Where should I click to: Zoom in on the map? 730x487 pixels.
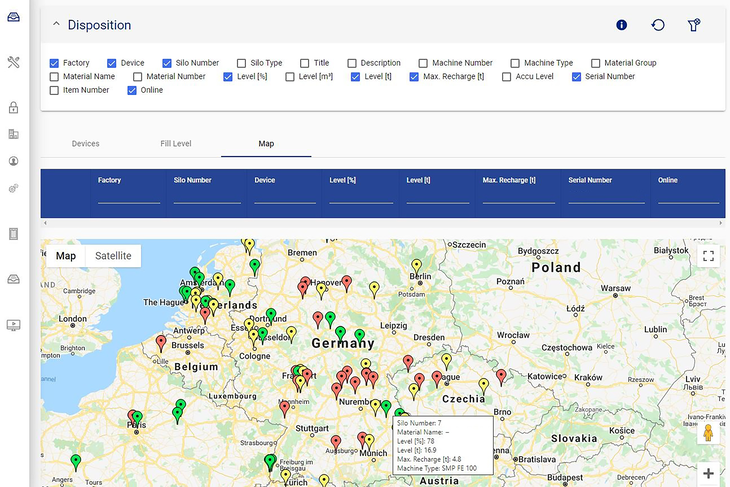point(708,473)
